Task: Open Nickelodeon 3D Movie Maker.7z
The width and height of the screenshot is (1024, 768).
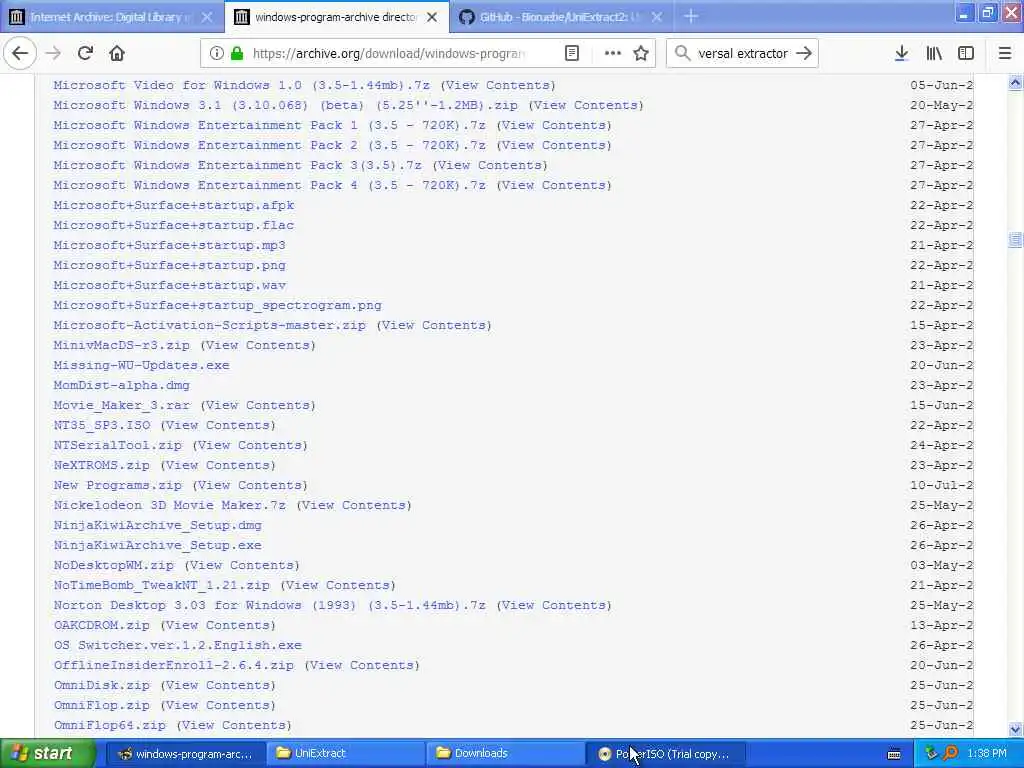Action: (x=170, y=505)
